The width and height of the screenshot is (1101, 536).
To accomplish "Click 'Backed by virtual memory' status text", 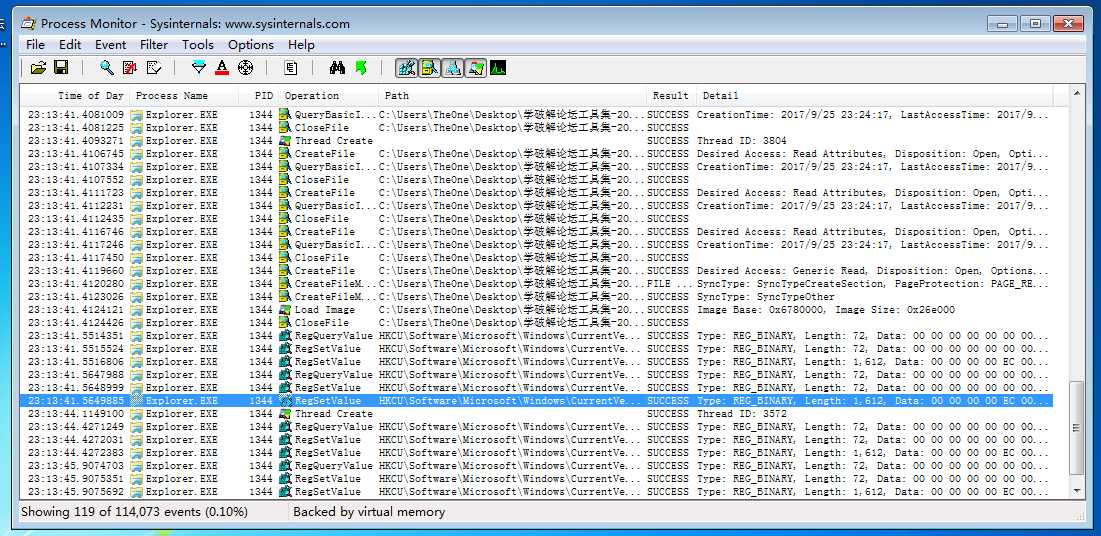I will [x=369, y=512].
